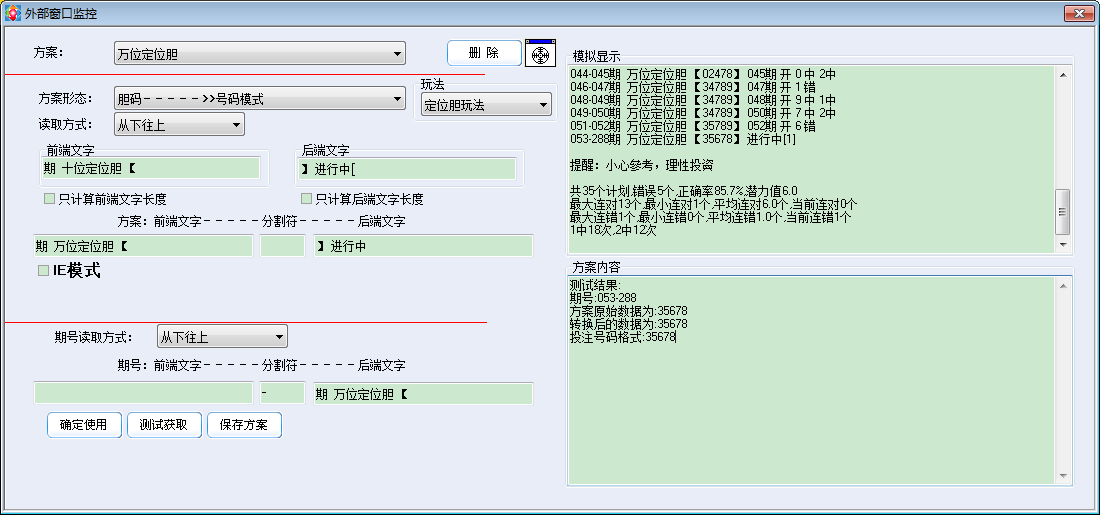
Task: Enable 只计算后端文字长度 checkbox
Action: 307,199
